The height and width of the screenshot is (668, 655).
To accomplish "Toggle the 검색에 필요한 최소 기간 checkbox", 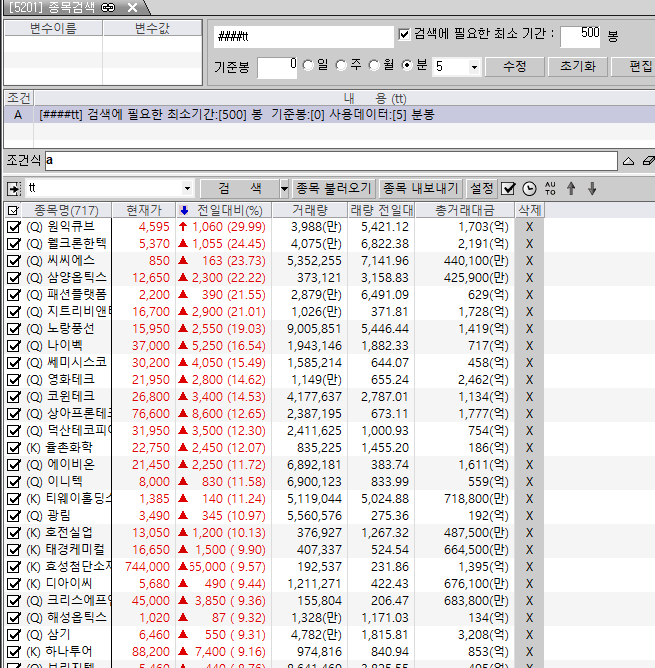I will (404, 34).
